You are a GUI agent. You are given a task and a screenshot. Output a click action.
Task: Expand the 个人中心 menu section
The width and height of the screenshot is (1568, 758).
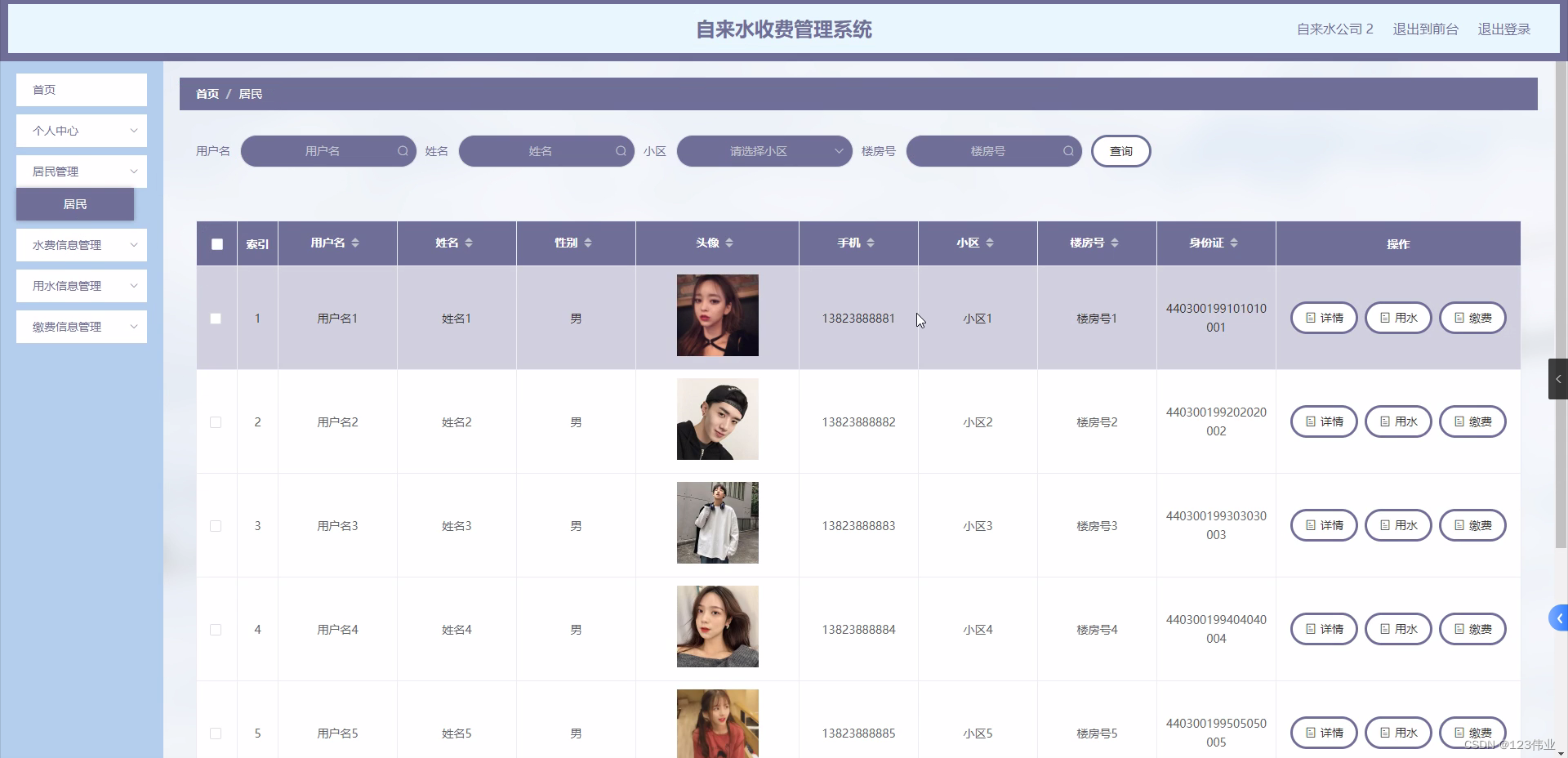(81, 131)
